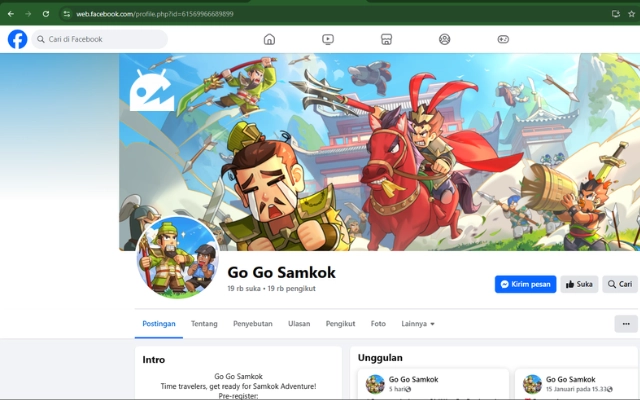
Task: Click the 19 rb suka count
Action: pyautogui.click(x=244, y=289)
